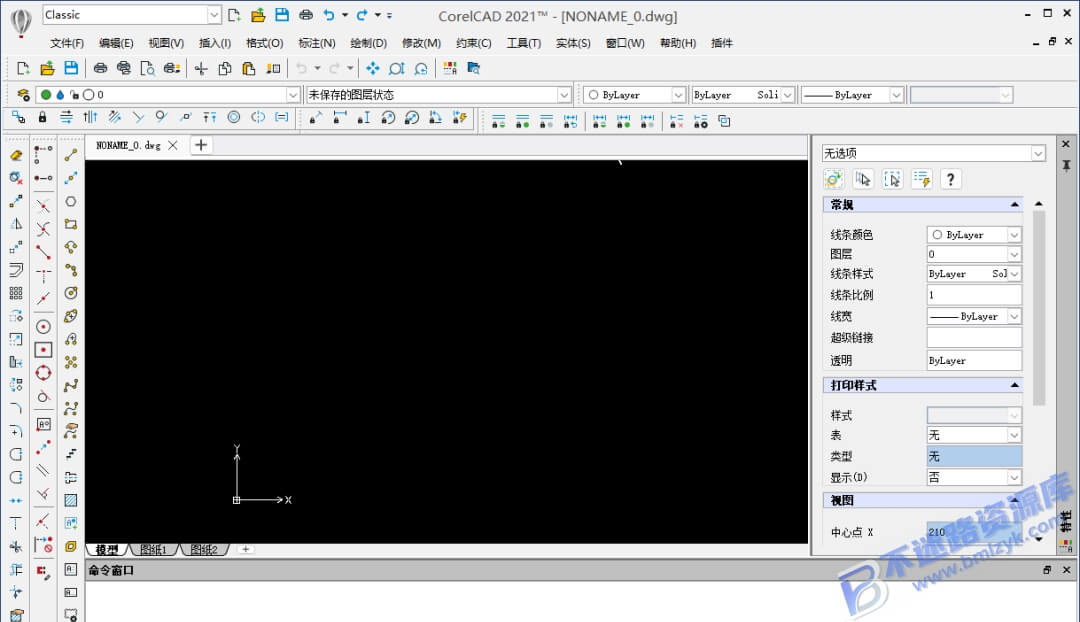The height and width of the screenshot is (622, 1080).
Task: Open the 文件(F) menu
Action: (67, 43)
